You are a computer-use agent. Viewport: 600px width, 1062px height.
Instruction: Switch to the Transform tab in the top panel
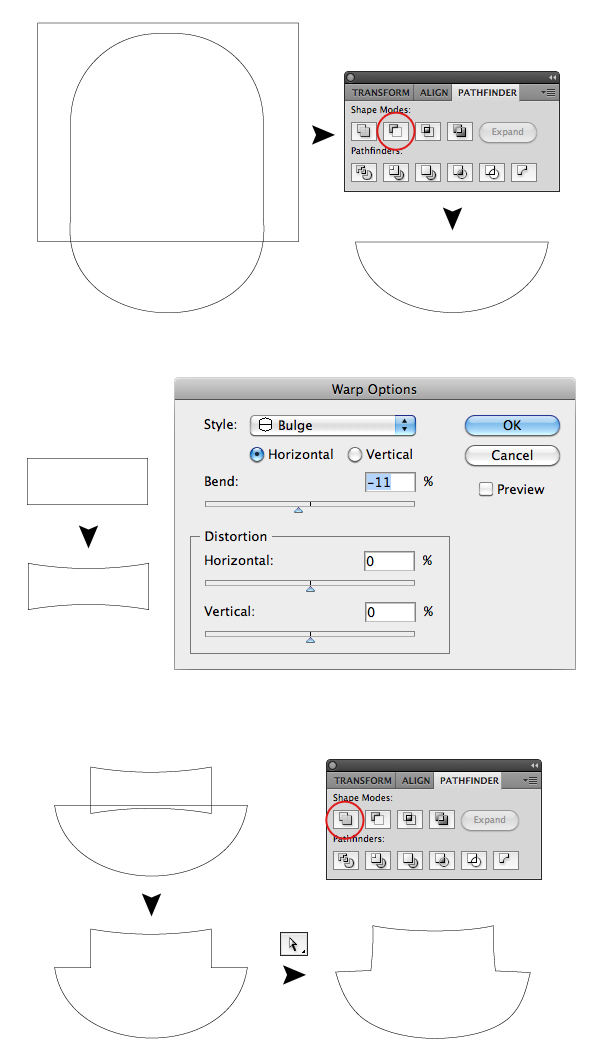(378, 93)
